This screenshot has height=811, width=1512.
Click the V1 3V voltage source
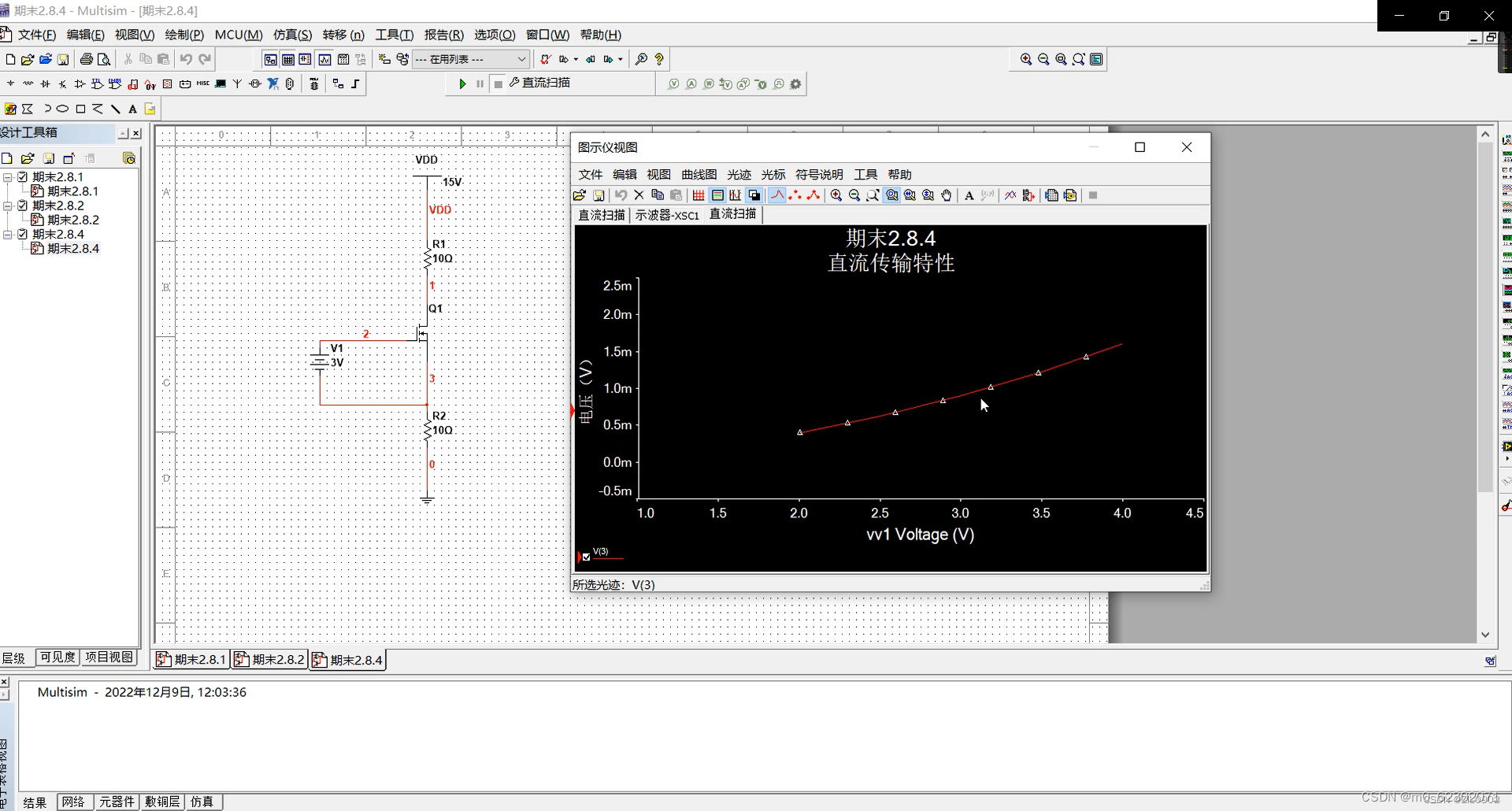pyautogui.click(x=320, y=361)
